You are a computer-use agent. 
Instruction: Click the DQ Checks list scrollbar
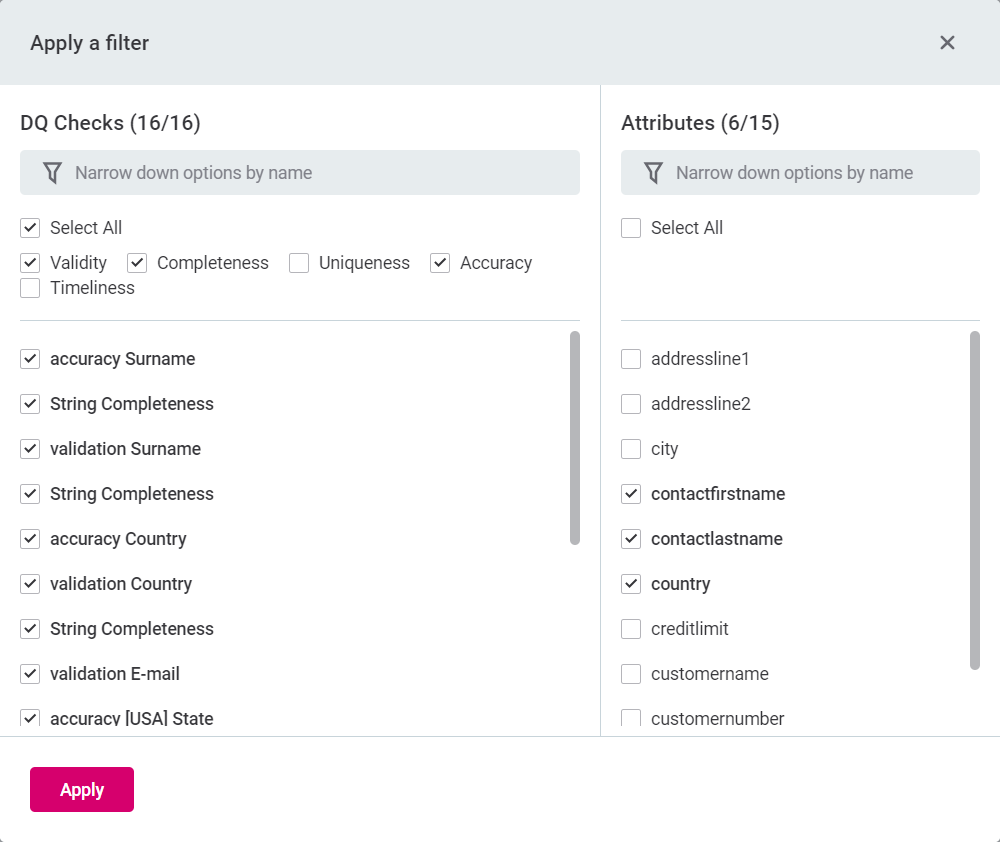[x=575, y=438]
